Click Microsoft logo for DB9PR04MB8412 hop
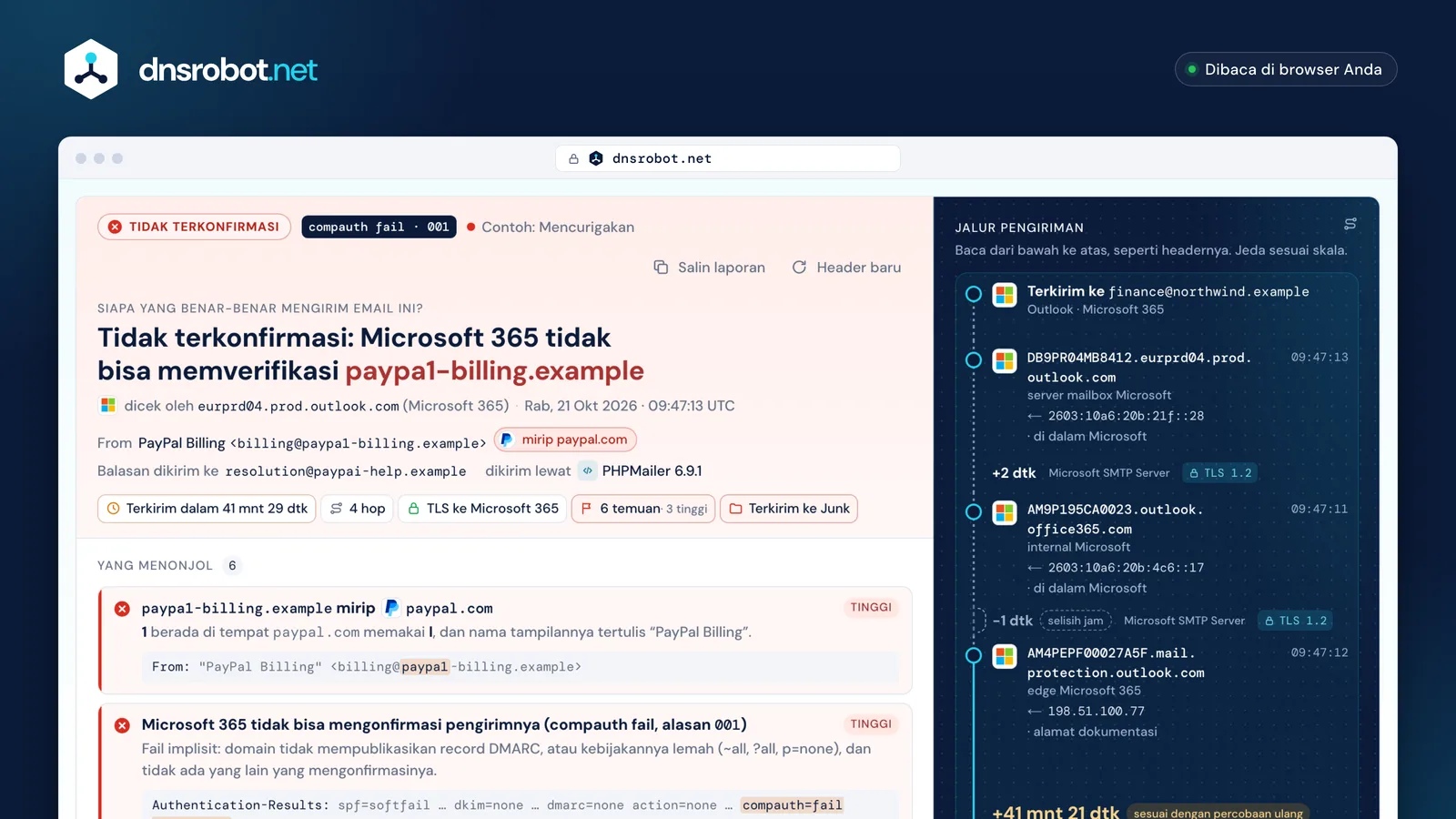Screen dimensions: 1456x819 1005,361
